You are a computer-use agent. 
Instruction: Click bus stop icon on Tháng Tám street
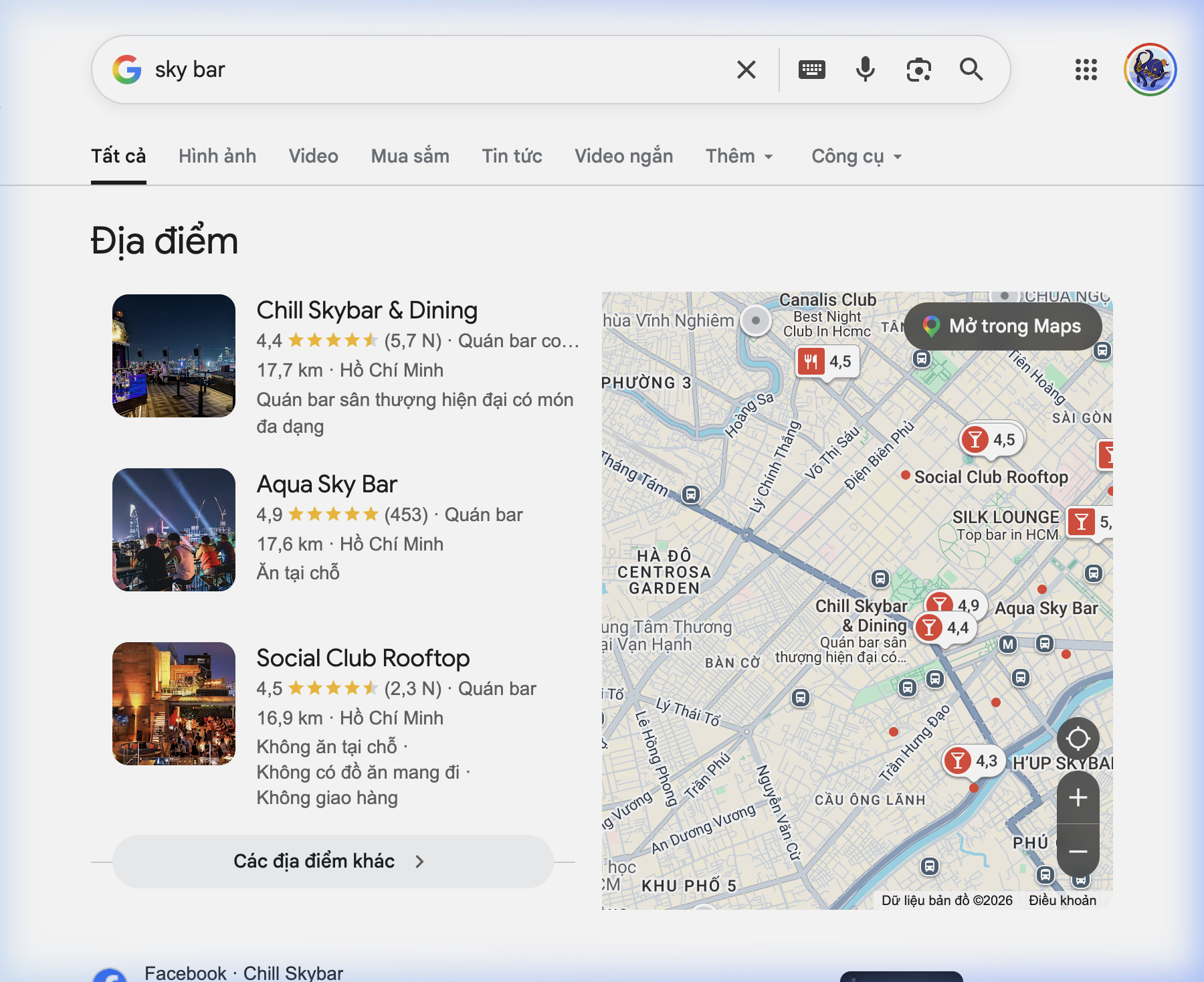click(691, 494)
